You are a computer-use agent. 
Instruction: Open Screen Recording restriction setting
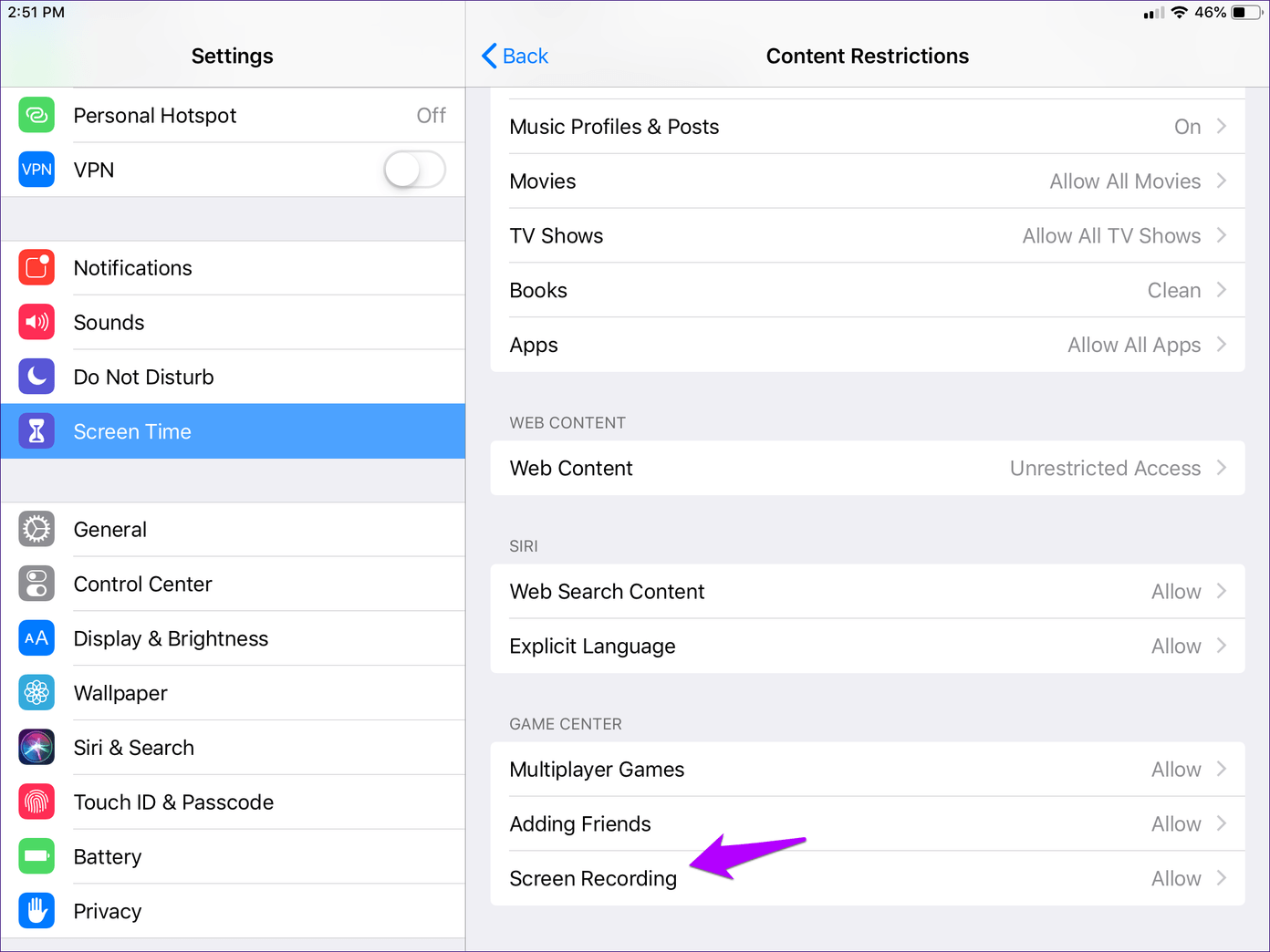pos(867,878)
